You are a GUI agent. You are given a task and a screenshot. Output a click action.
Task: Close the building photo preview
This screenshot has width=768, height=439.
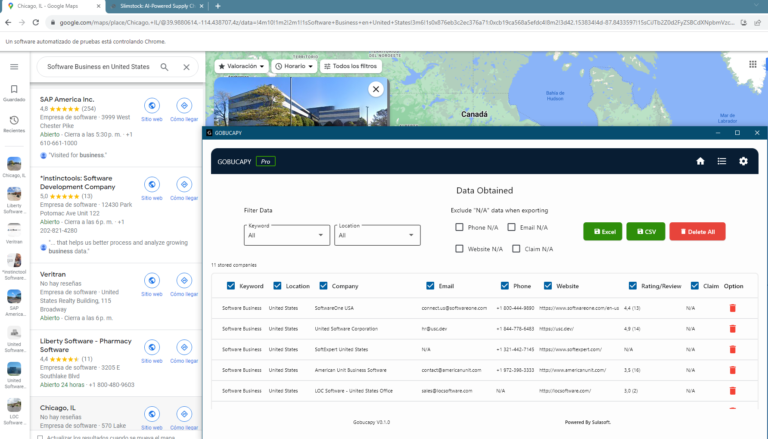point(376,89)
